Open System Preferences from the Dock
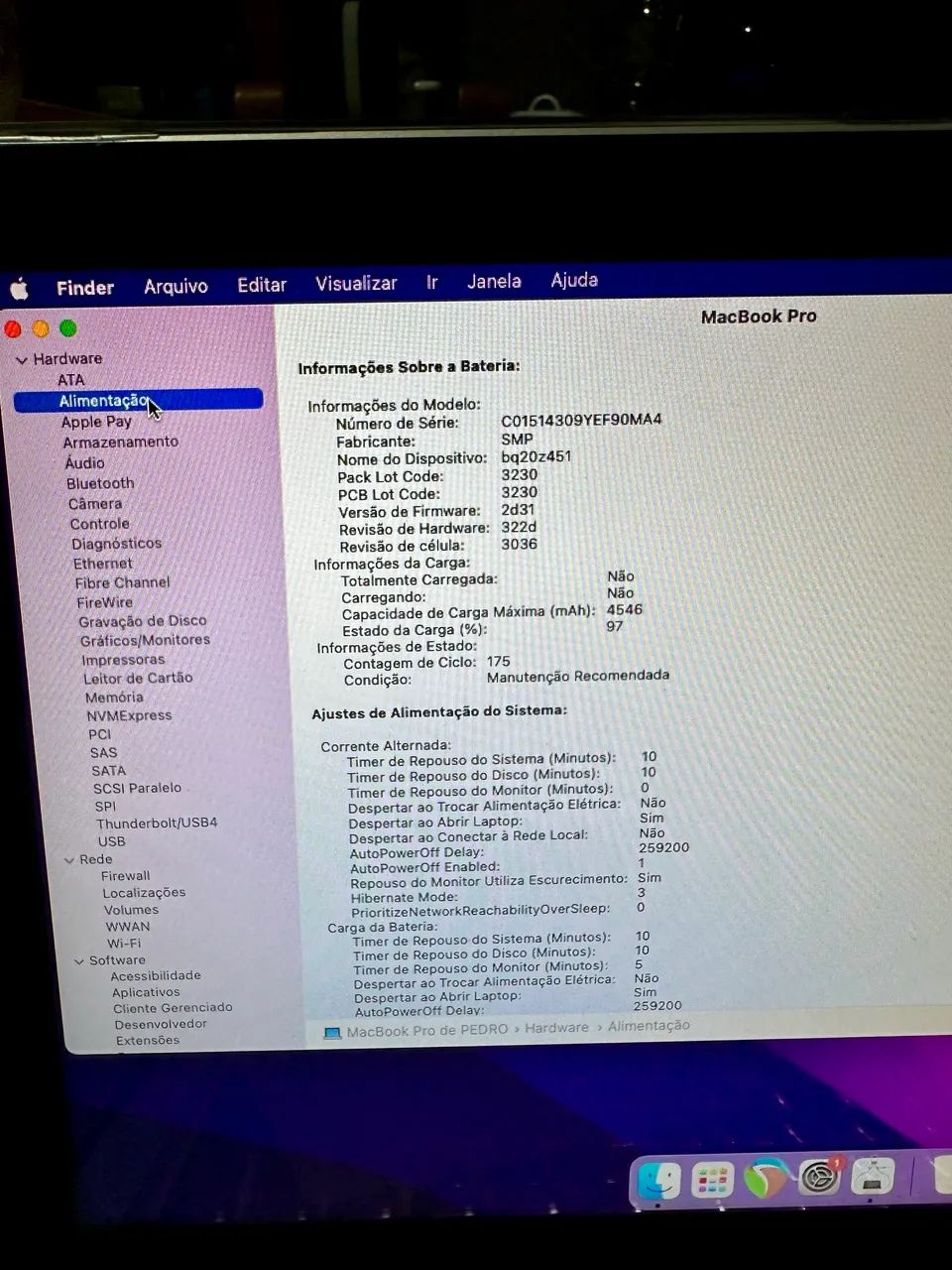The height and width of the screenshot is (1270, 952). [818, 1181]
